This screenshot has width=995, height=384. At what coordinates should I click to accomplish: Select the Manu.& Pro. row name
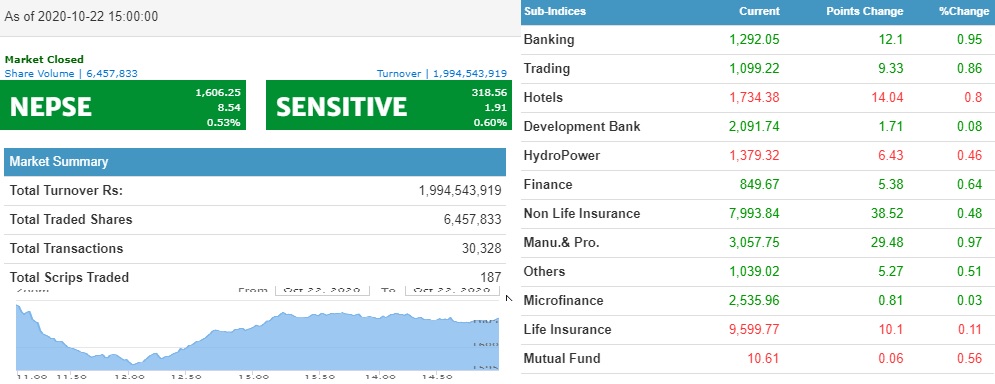coord(562,242)
